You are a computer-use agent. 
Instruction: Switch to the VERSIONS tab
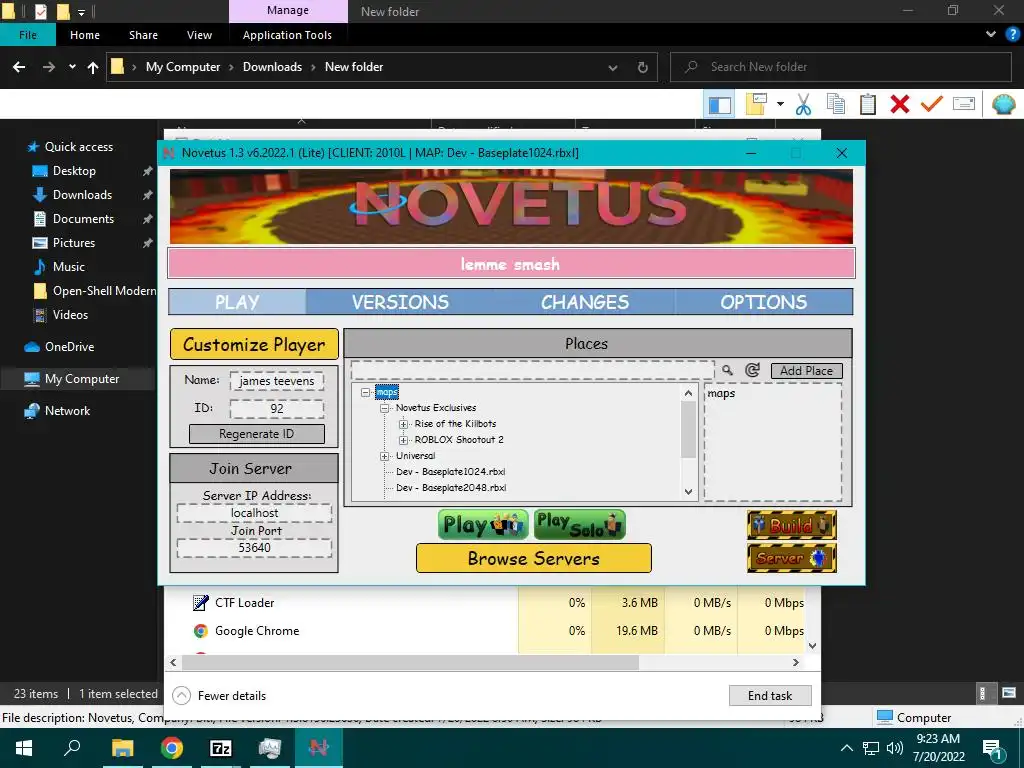[x=400, y=302]
